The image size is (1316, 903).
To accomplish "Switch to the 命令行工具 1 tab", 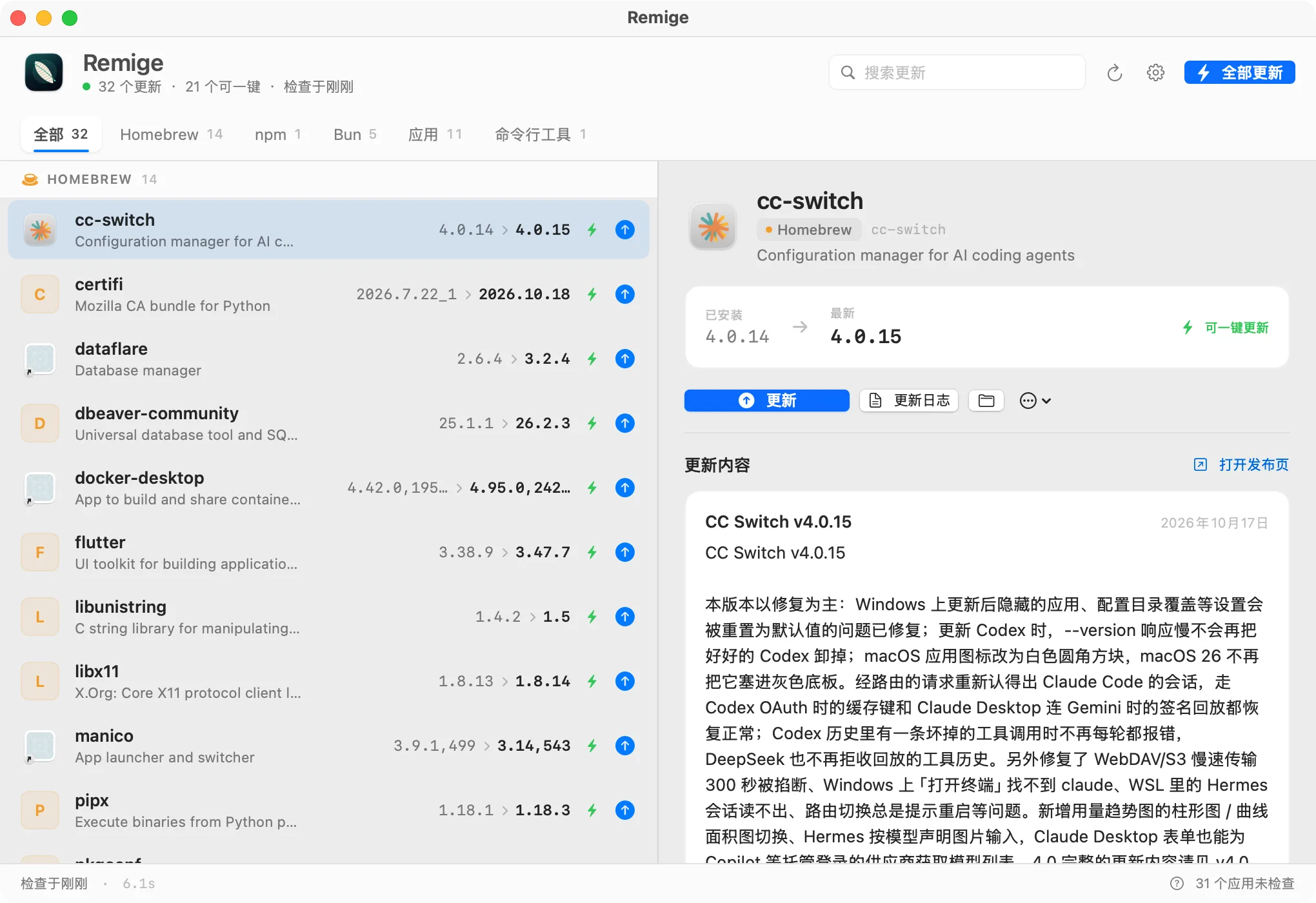I will [x=541, y=134].
